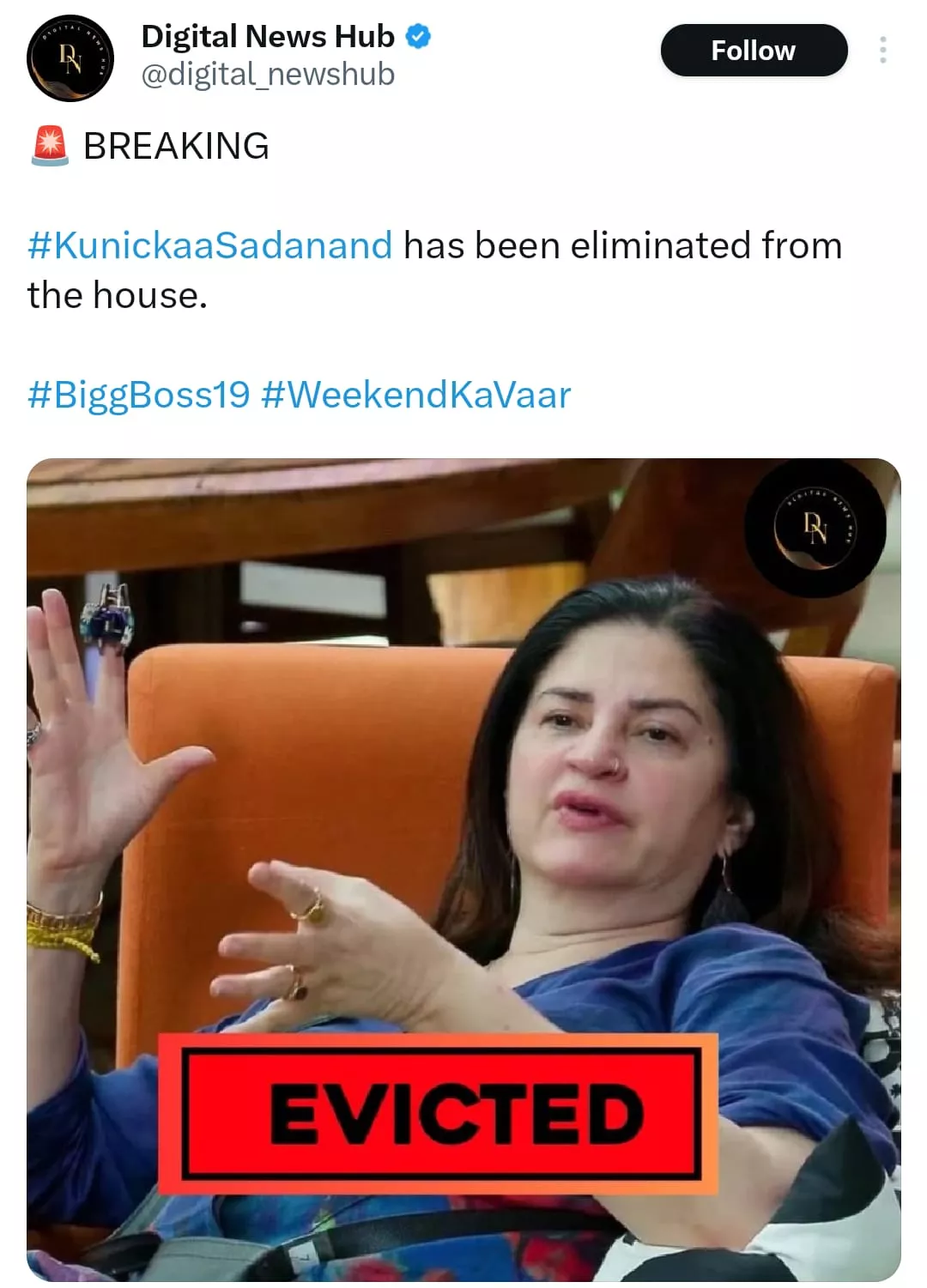The image size is (927, 1288).
Task: Open the attached tweet photo
Action: click(463, 869)
